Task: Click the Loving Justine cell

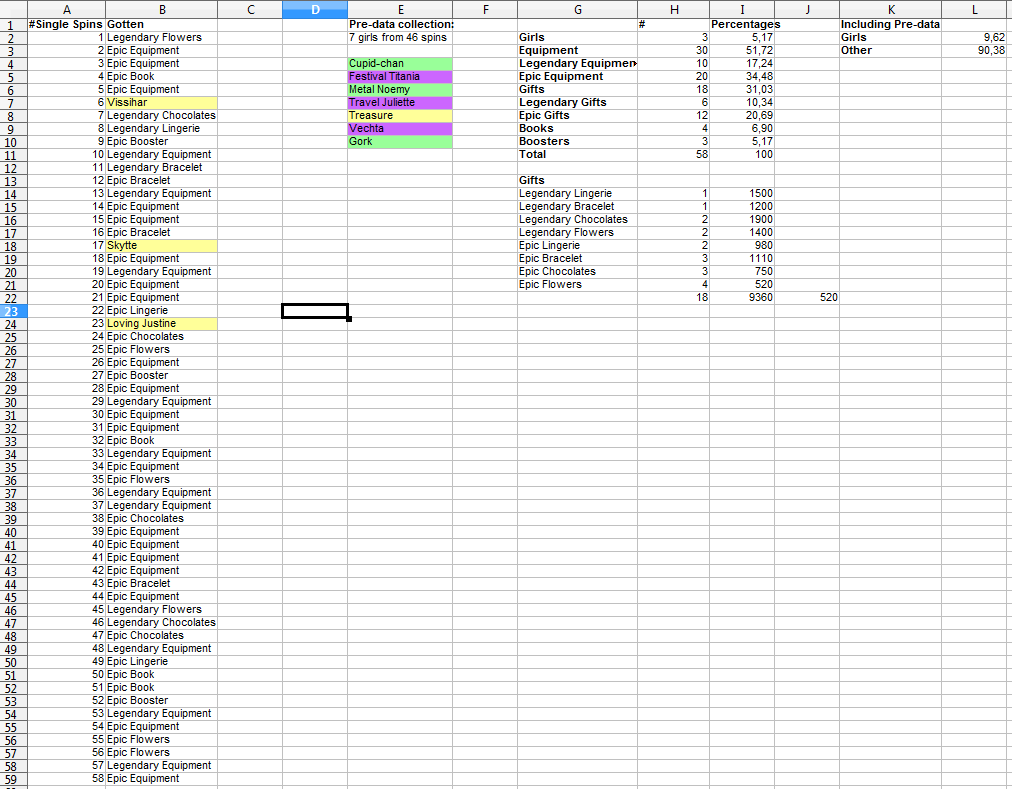Action: (x=160, y=323)
